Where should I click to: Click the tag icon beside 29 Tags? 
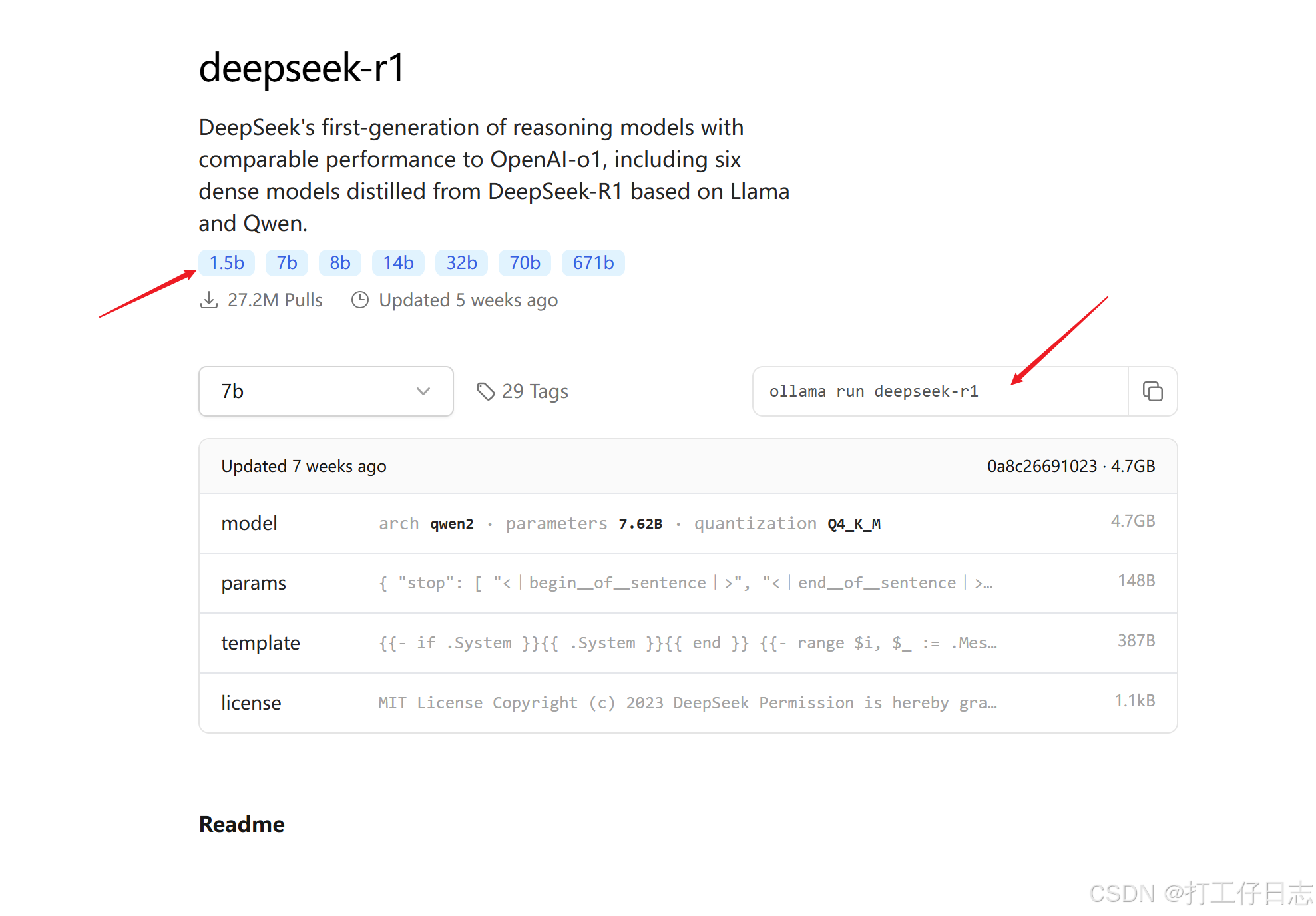(x=486, y=391)
